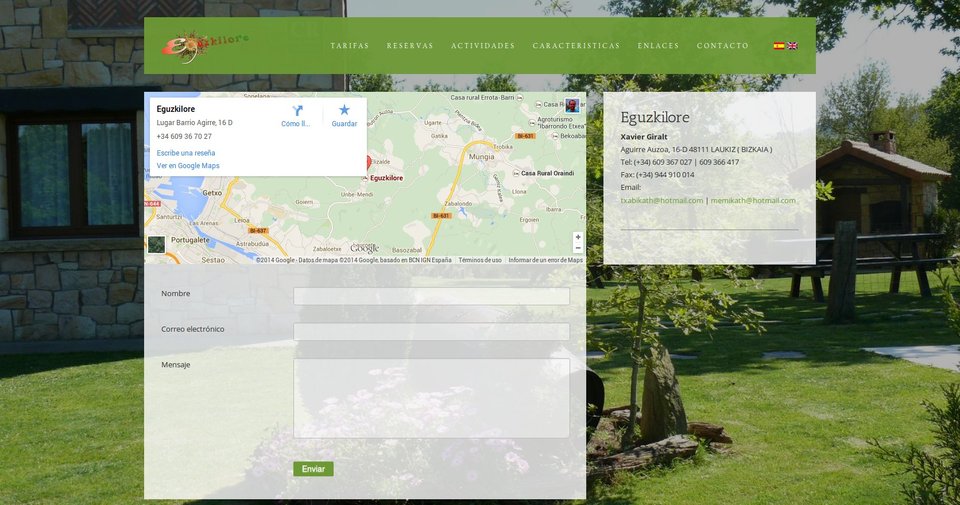The height and width of the screenshot is (505, 960).
Task: Open the Caracteristicas menu item
Action: [576, 46]
